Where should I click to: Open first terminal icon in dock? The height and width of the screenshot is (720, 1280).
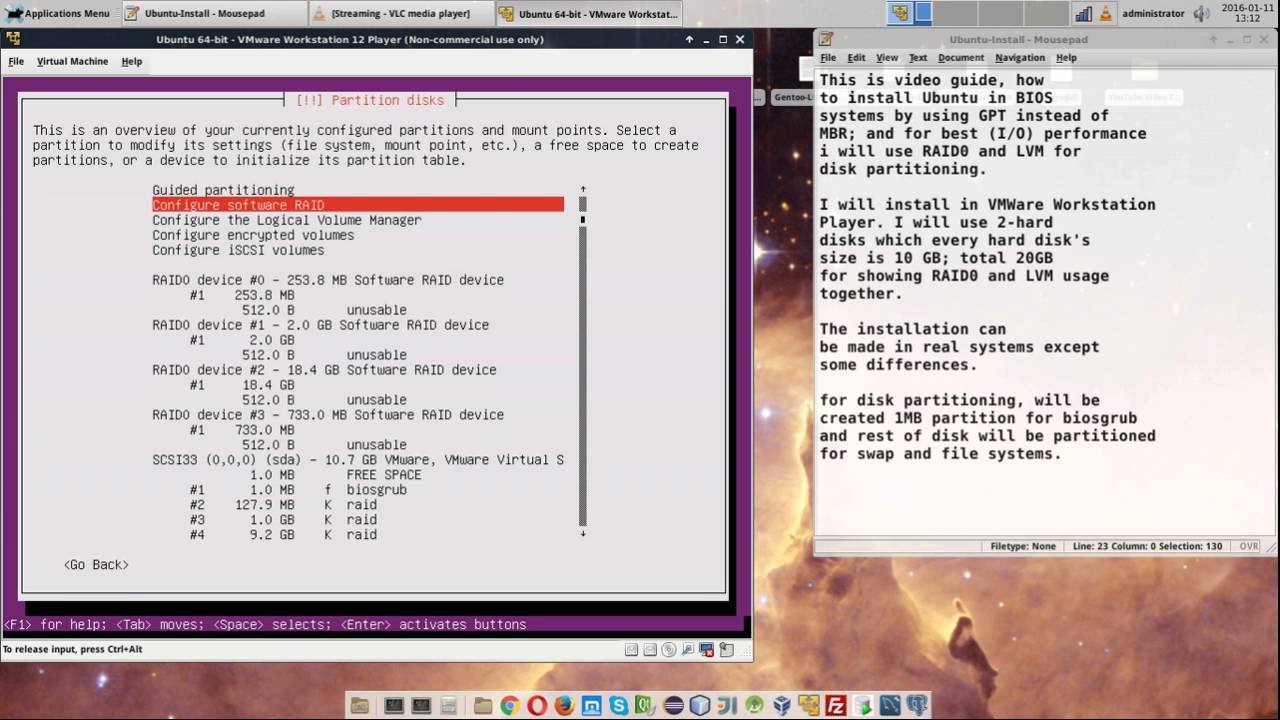(x=394, y=705)
